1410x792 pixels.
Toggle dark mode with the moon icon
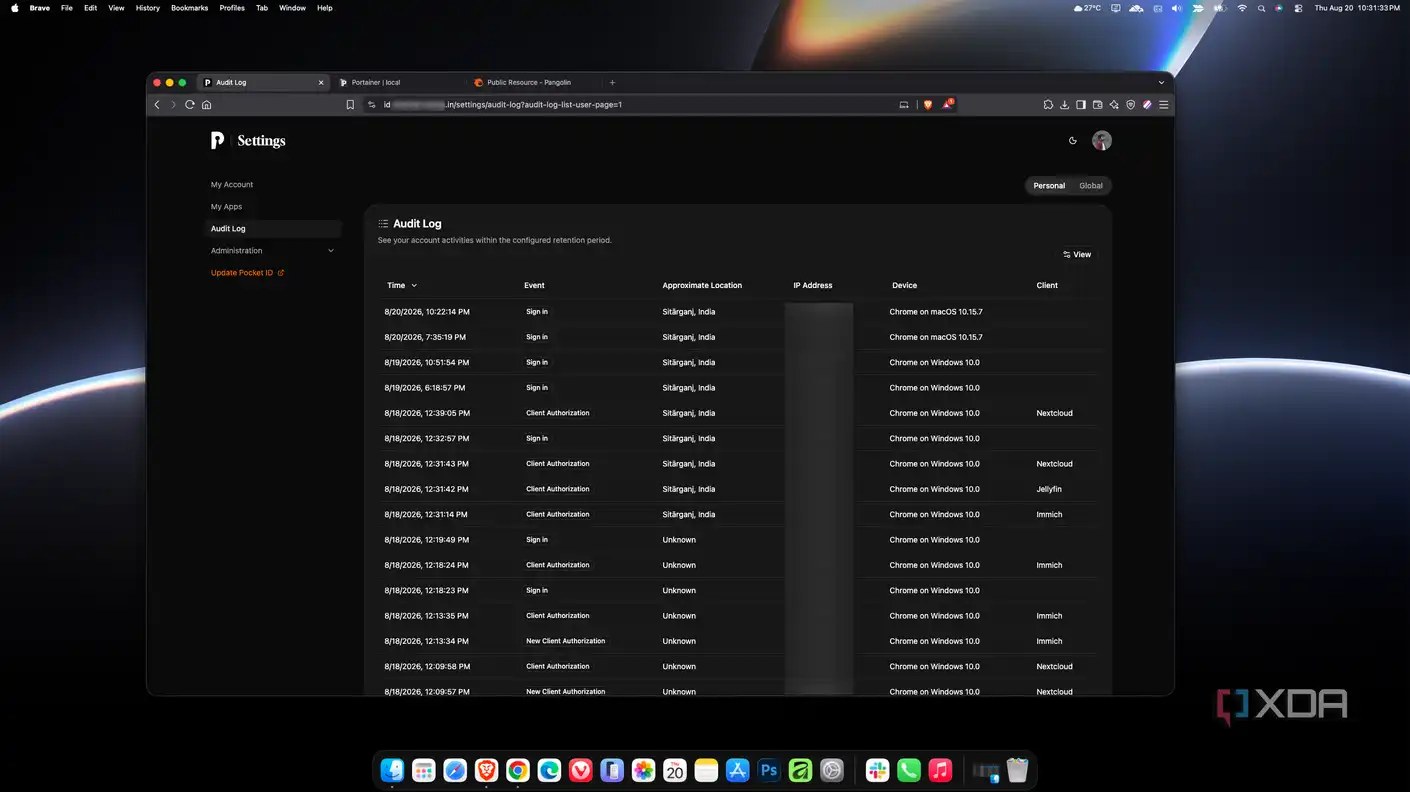1073,141
